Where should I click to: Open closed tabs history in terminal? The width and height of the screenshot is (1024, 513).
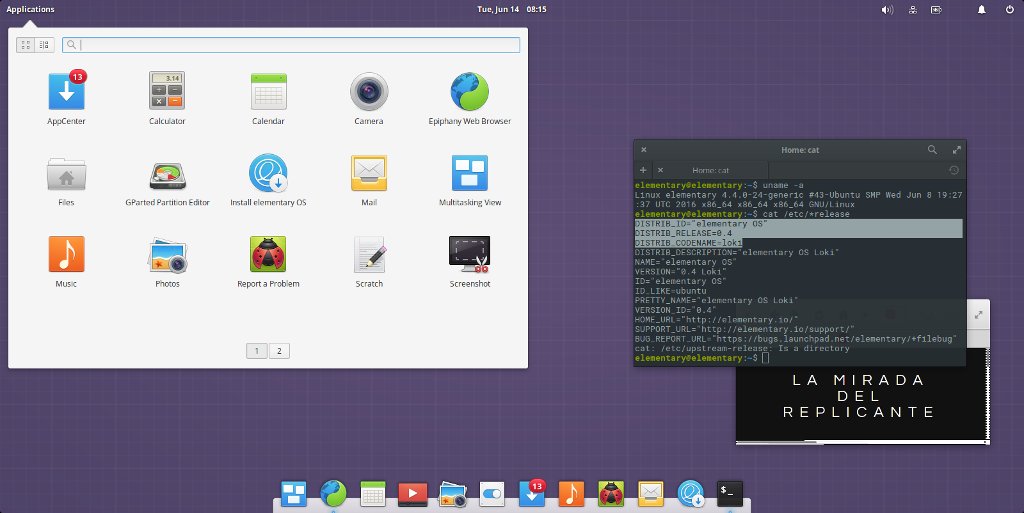click(x=954, y=170)
